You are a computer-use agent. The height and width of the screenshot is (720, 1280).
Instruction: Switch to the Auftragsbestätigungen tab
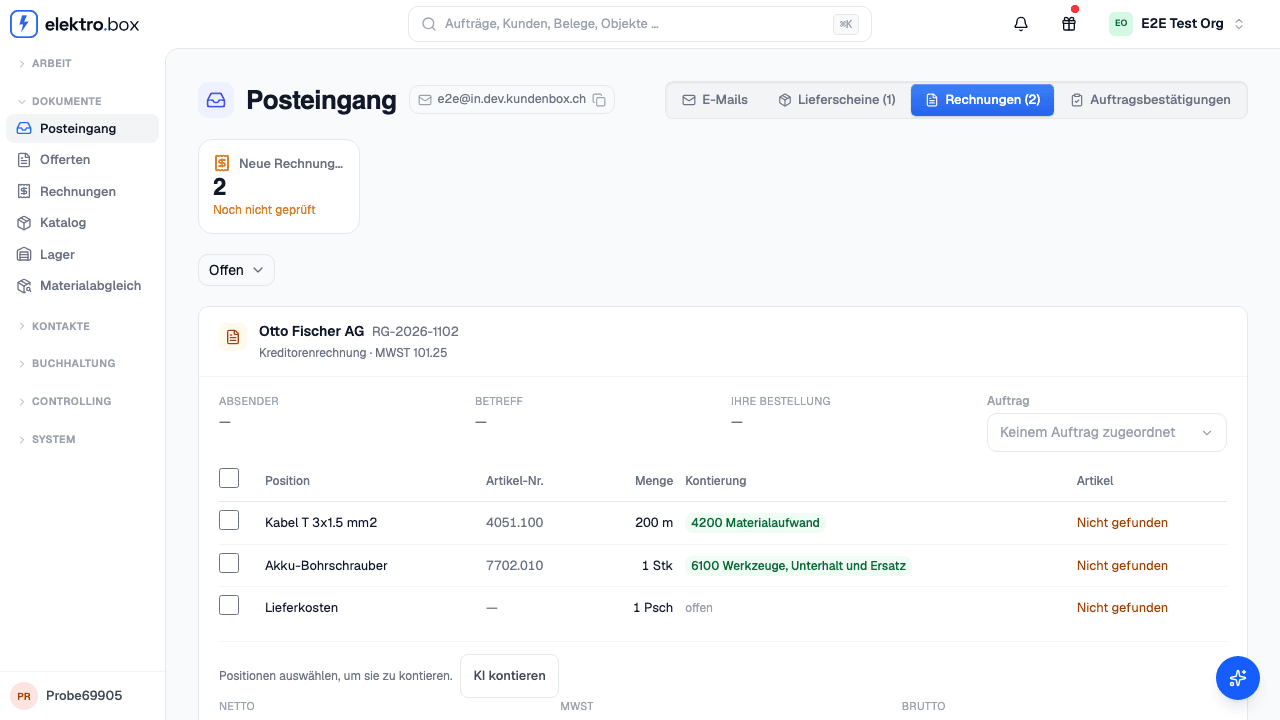[x=1150, y=100]
